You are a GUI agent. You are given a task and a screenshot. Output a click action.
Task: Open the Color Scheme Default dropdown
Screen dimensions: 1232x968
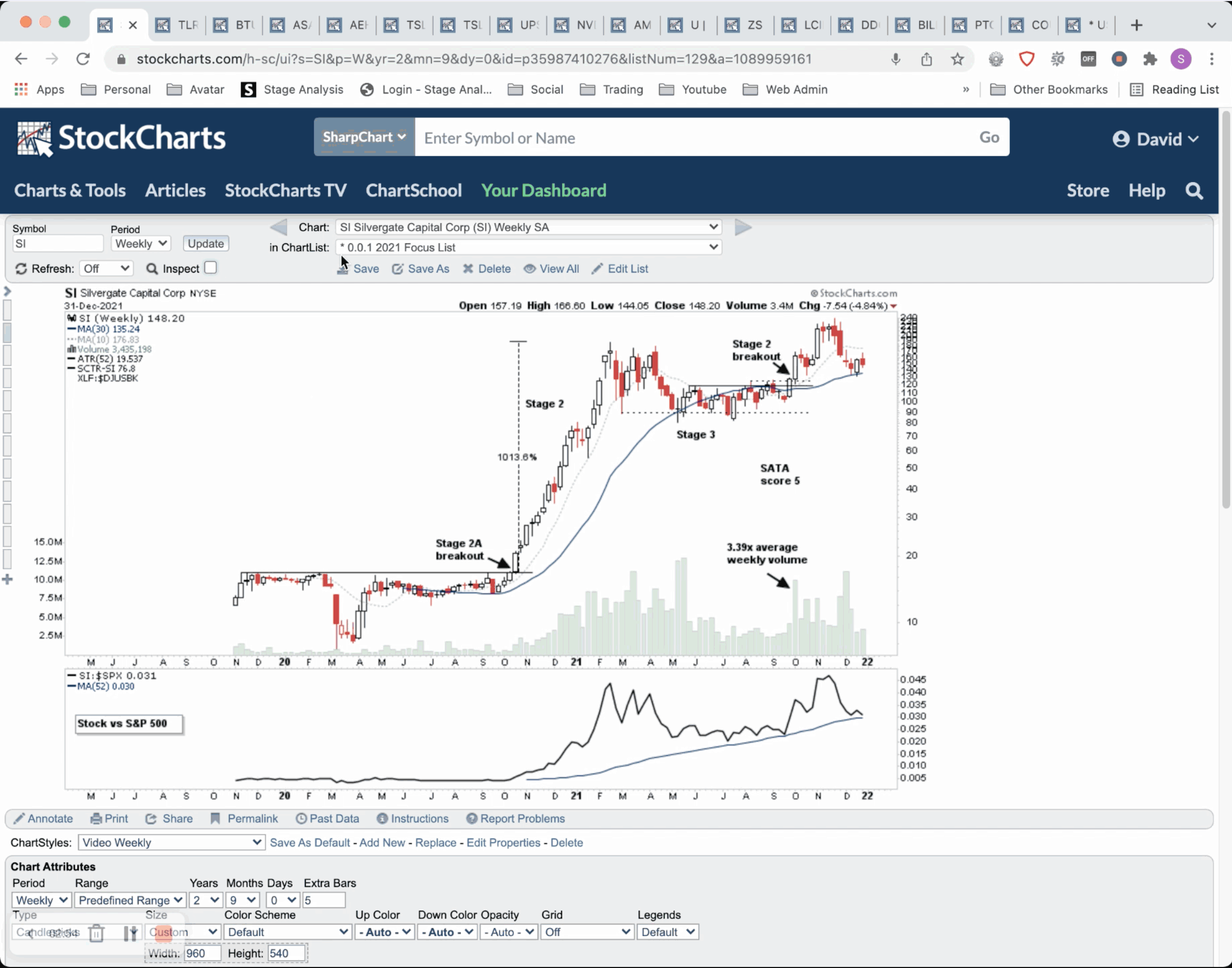click(287, 932)
